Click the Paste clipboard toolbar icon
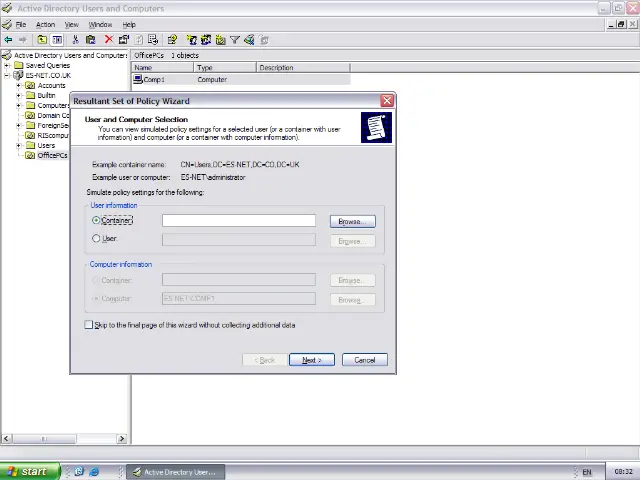640x480 pixels. pyautogui.click(x=91, y=40)
